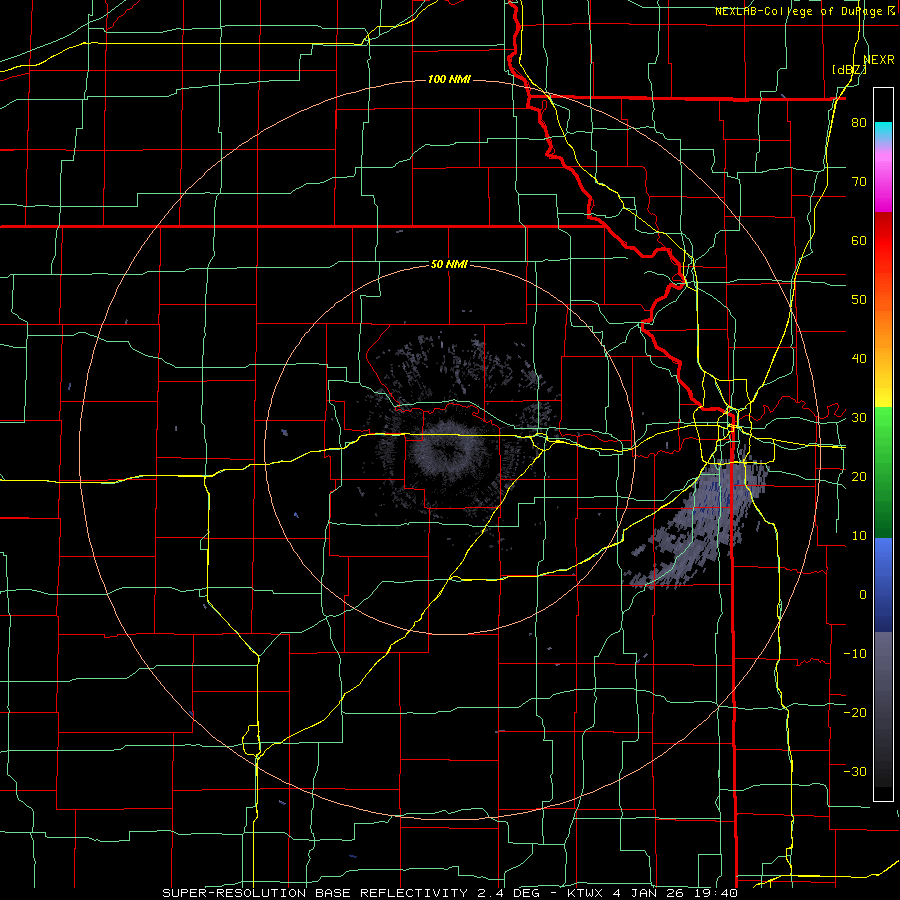Click the "50" value on dBZ scale
The width and height of the screenshot is (900, 900).
click(859, 300)
